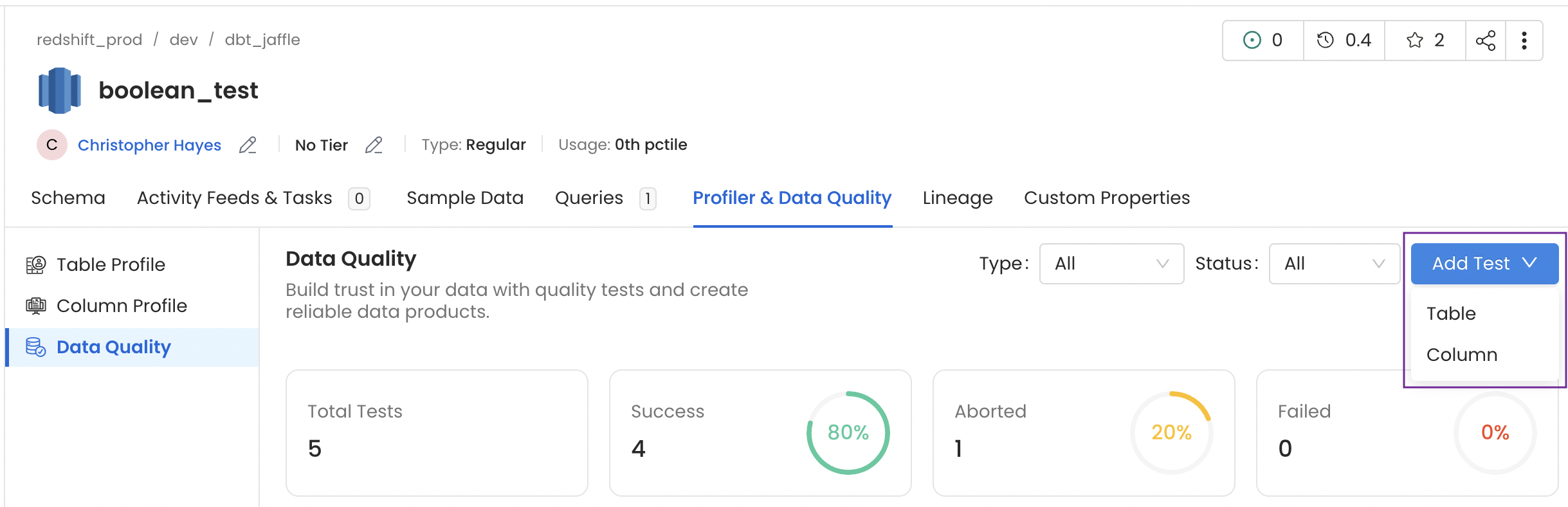Viewport: 1568px width, 507px height.
Task: Go to dev breadcrumb link
Action: (x=183, y=40)
